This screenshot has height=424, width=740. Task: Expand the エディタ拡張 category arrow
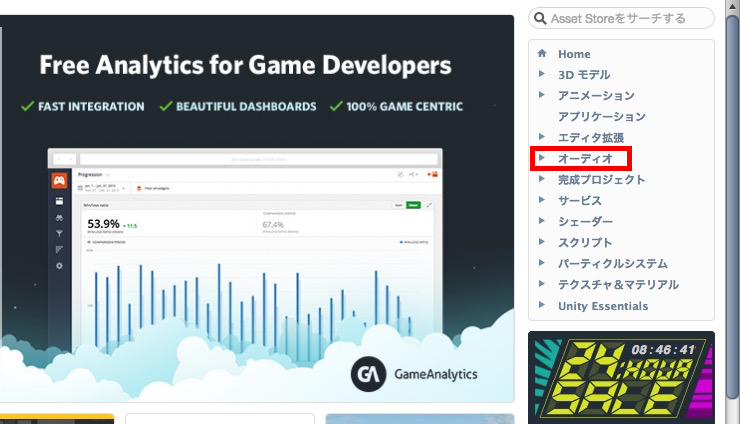(542, 136)
